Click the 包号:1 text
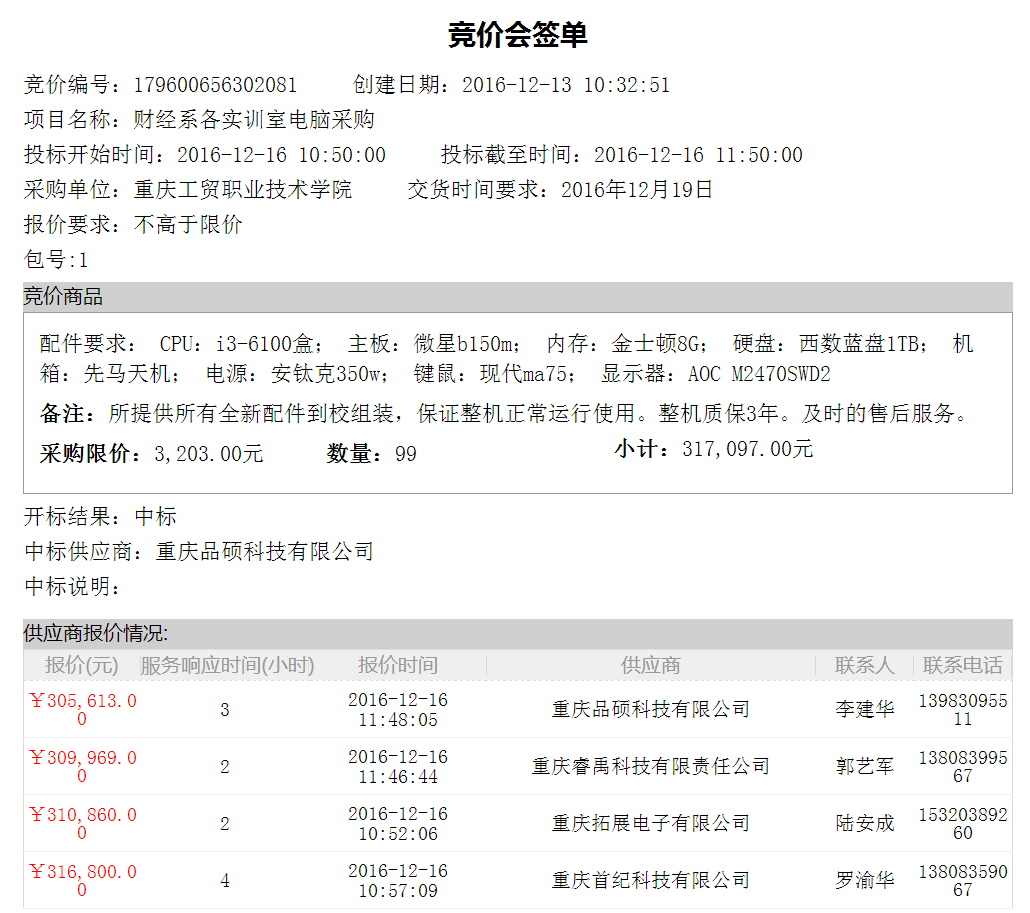 56,259
